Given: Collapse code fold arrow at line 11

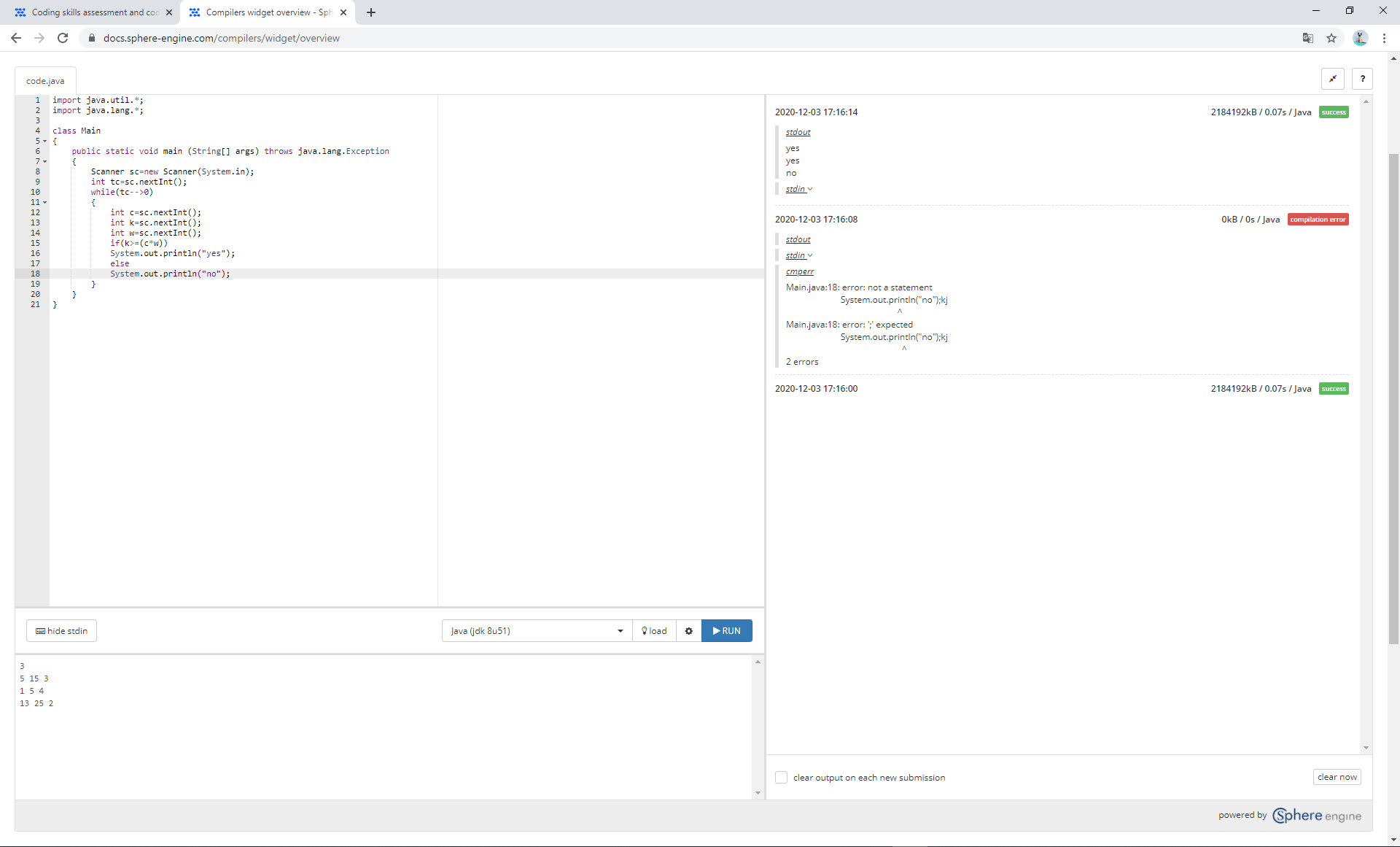Looking at the screenshot, I should click(x=44, y=203).
